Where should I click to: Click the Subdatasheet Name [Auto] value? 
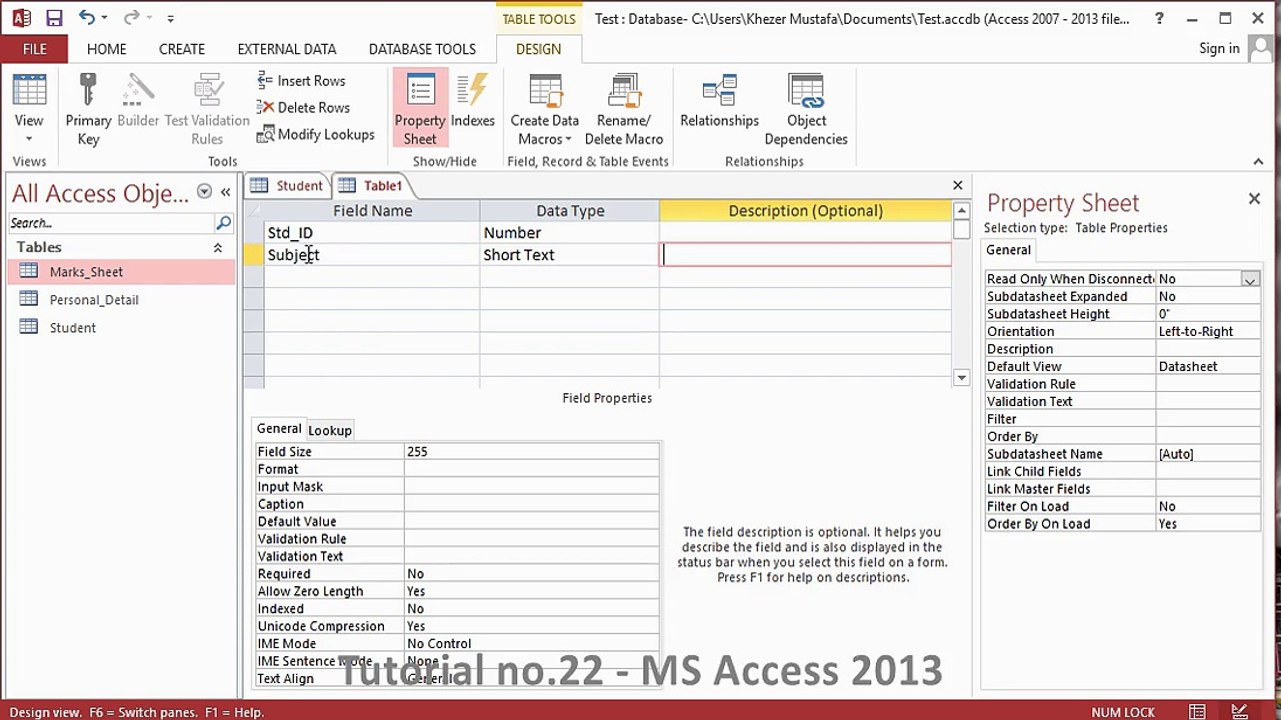[x=1208, y=454]
